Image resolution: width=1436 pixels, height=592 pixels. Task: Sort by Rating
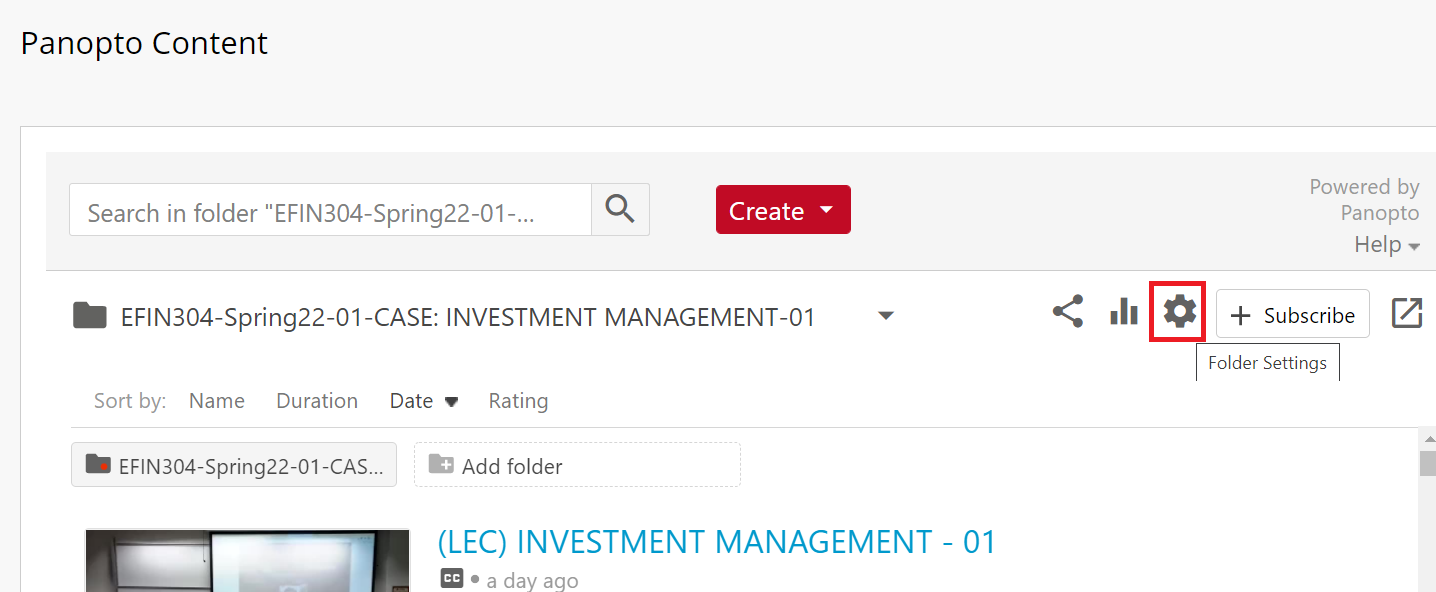point(518,401)
